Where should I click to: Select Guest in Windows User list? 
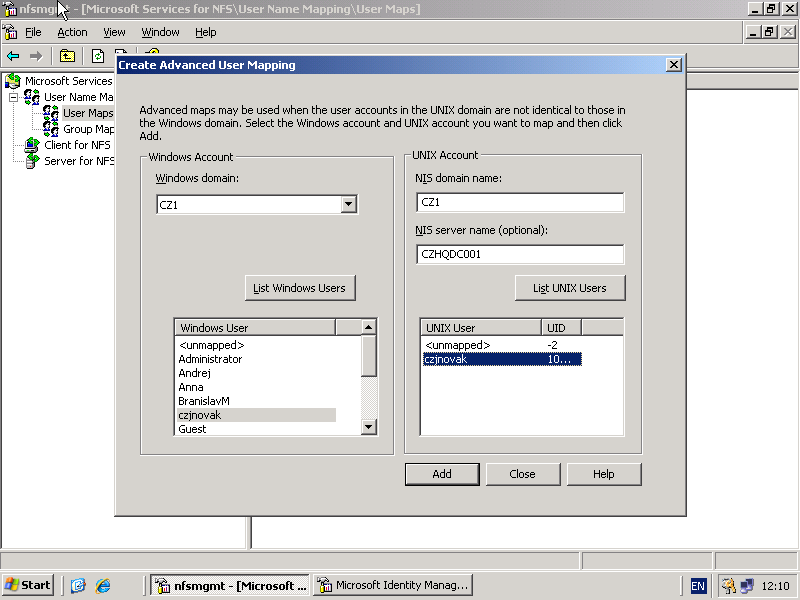(x=192, y=429)
